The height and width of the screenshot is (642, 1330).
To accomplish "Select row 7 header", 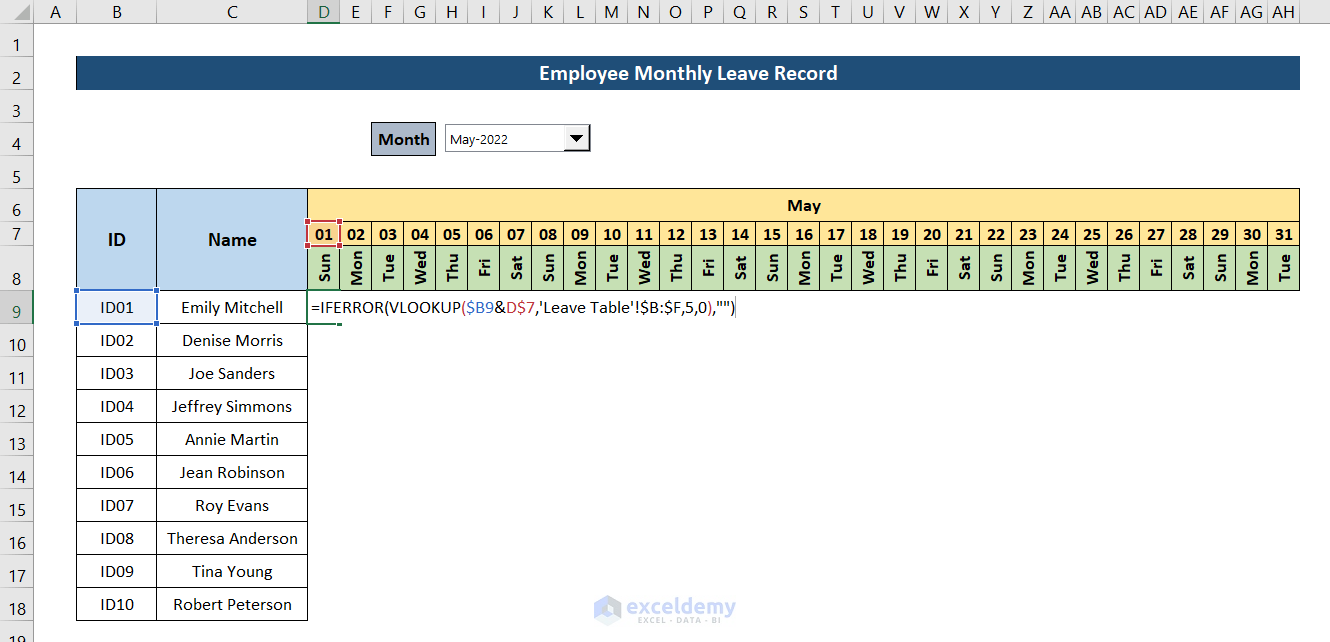I will pos(17,236).
